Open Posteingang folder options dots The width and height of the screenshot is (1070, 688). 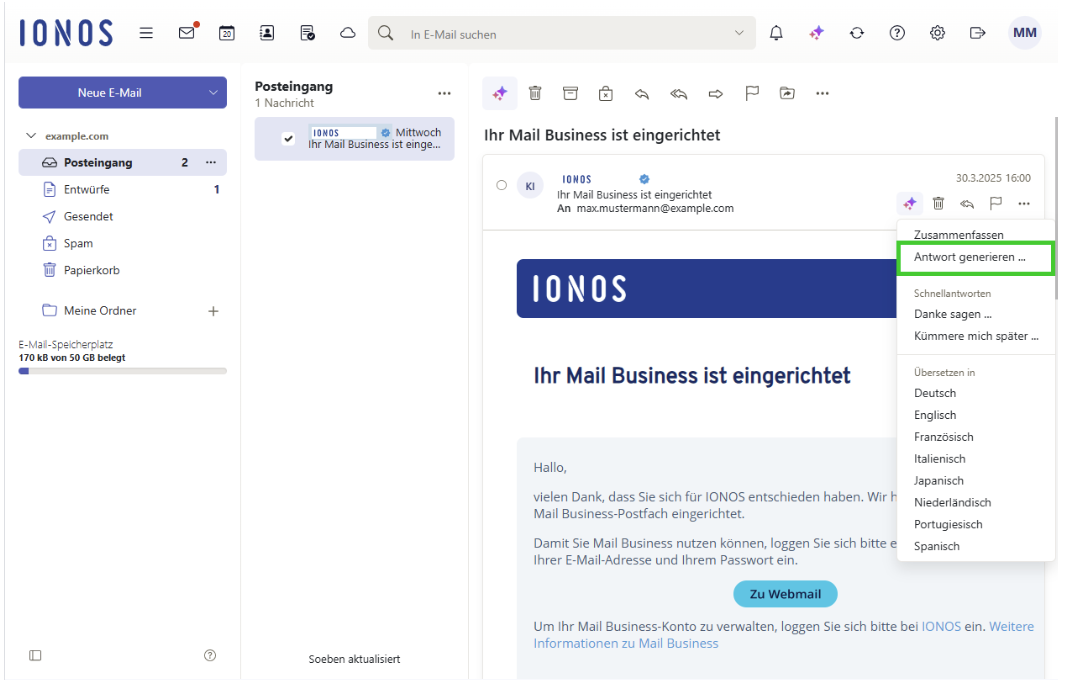211,162
